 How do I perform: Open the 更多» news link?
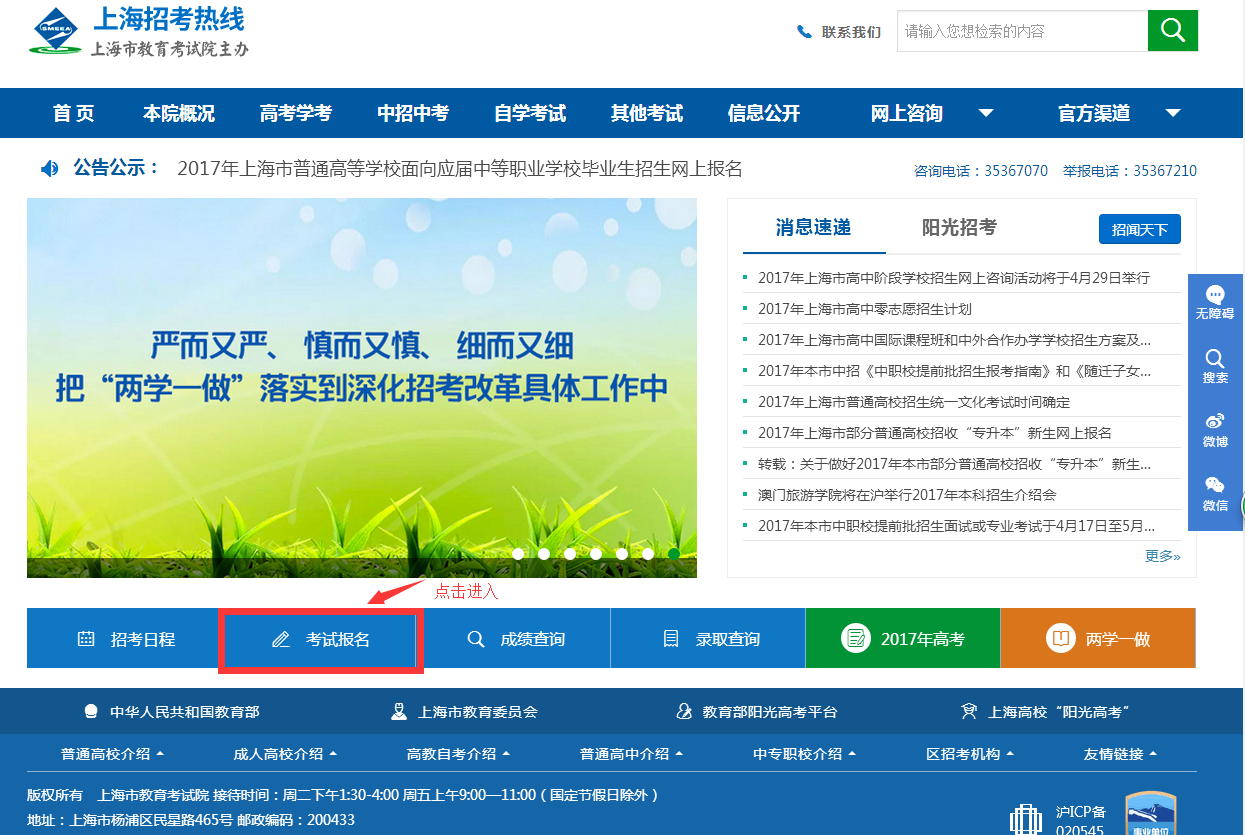click(x=1162, y=556)
